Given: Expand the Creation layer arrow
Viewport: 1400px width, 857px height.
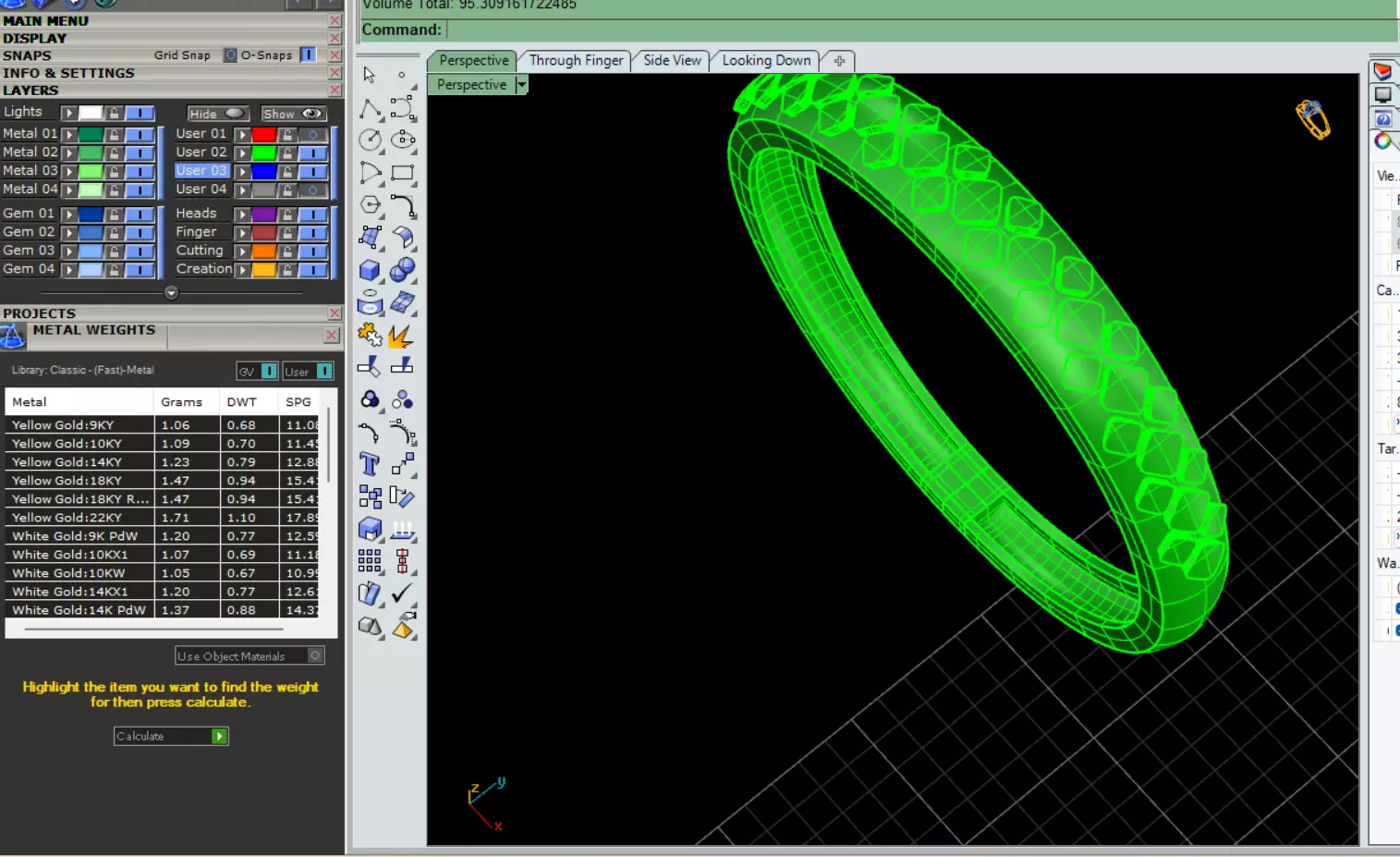Looking at the screenshot, I should click(x=242, y=270).
